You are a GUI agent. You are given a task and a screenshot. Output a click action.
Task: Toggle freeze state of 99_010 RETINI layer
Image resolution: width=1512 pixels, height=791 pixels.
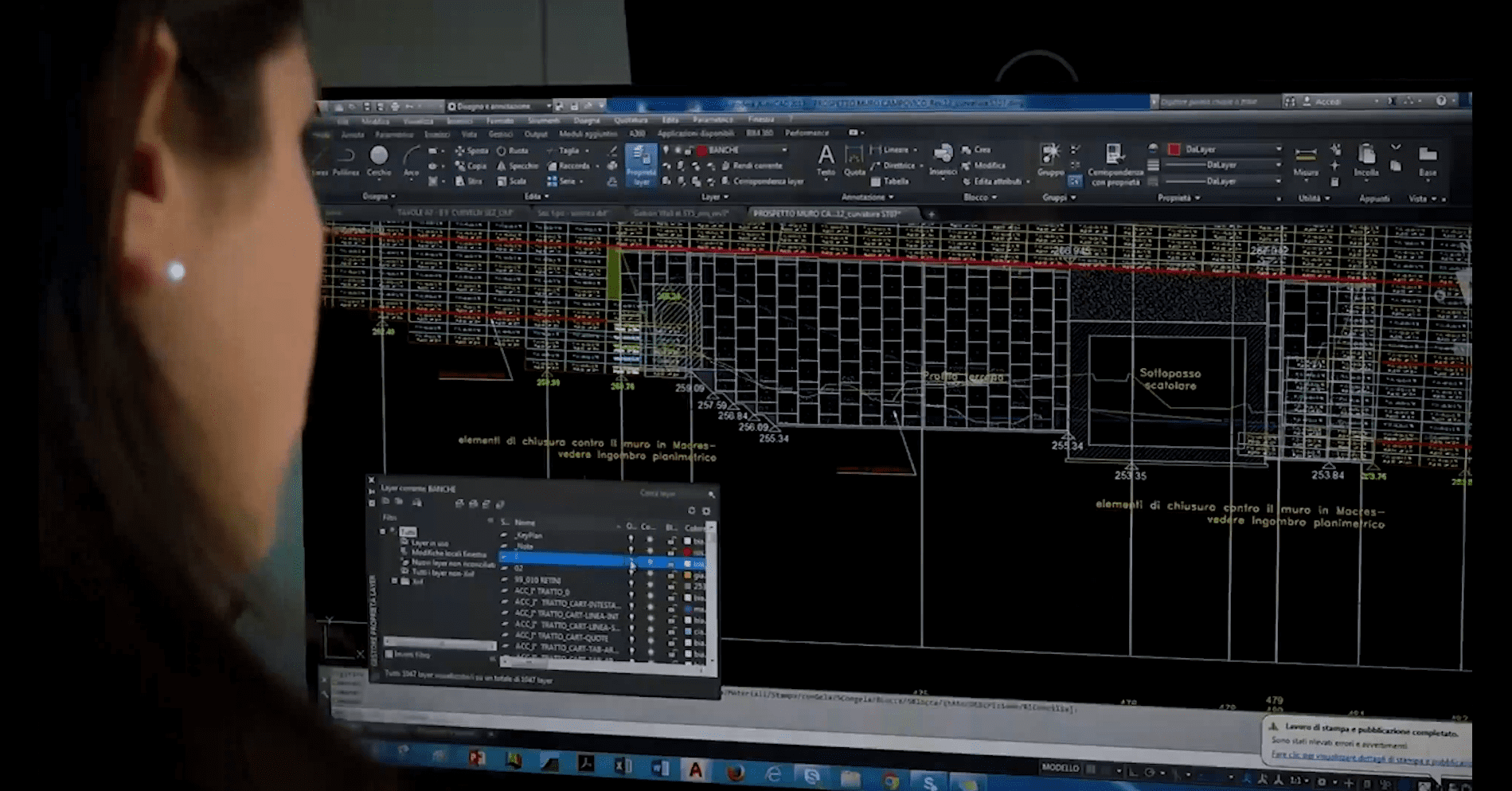[x=651, y=583]
